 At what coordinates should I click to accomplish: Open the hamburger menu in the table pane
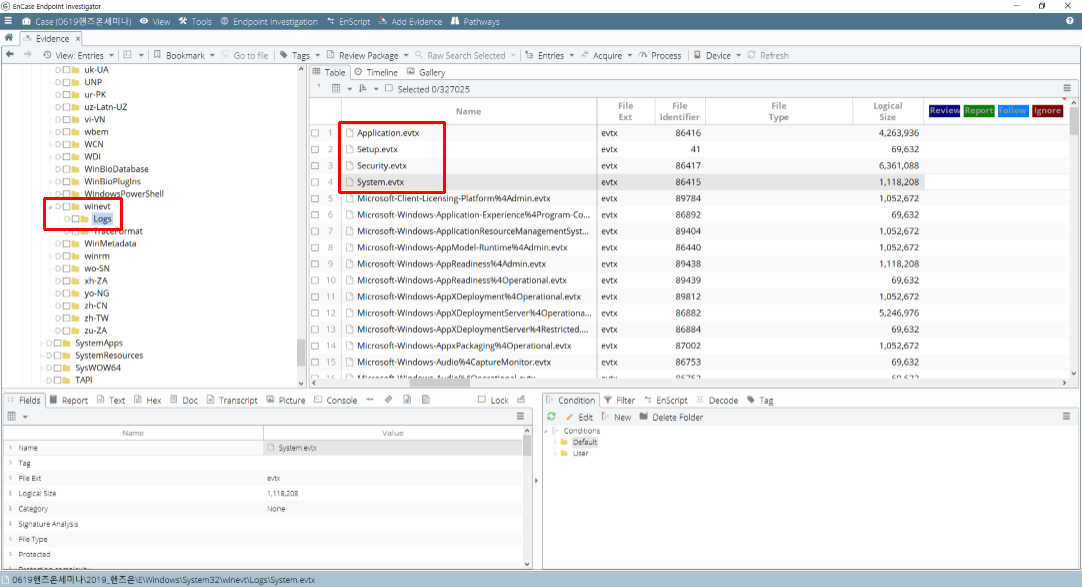coord(1067,89)
